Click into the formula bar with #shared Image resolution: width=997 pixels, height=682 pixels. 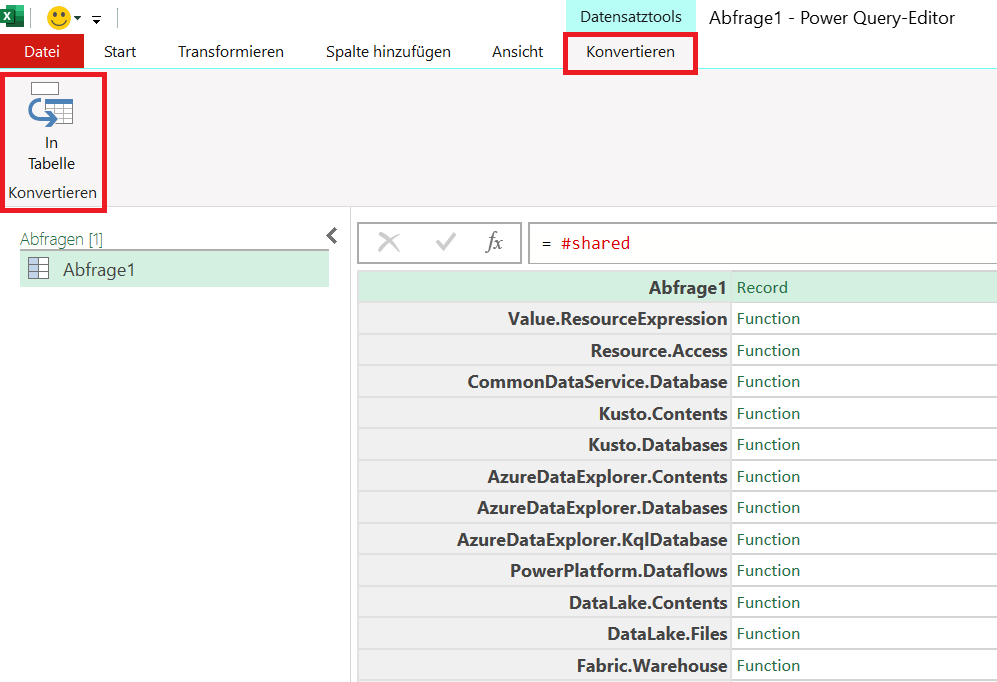coord(763,243)
